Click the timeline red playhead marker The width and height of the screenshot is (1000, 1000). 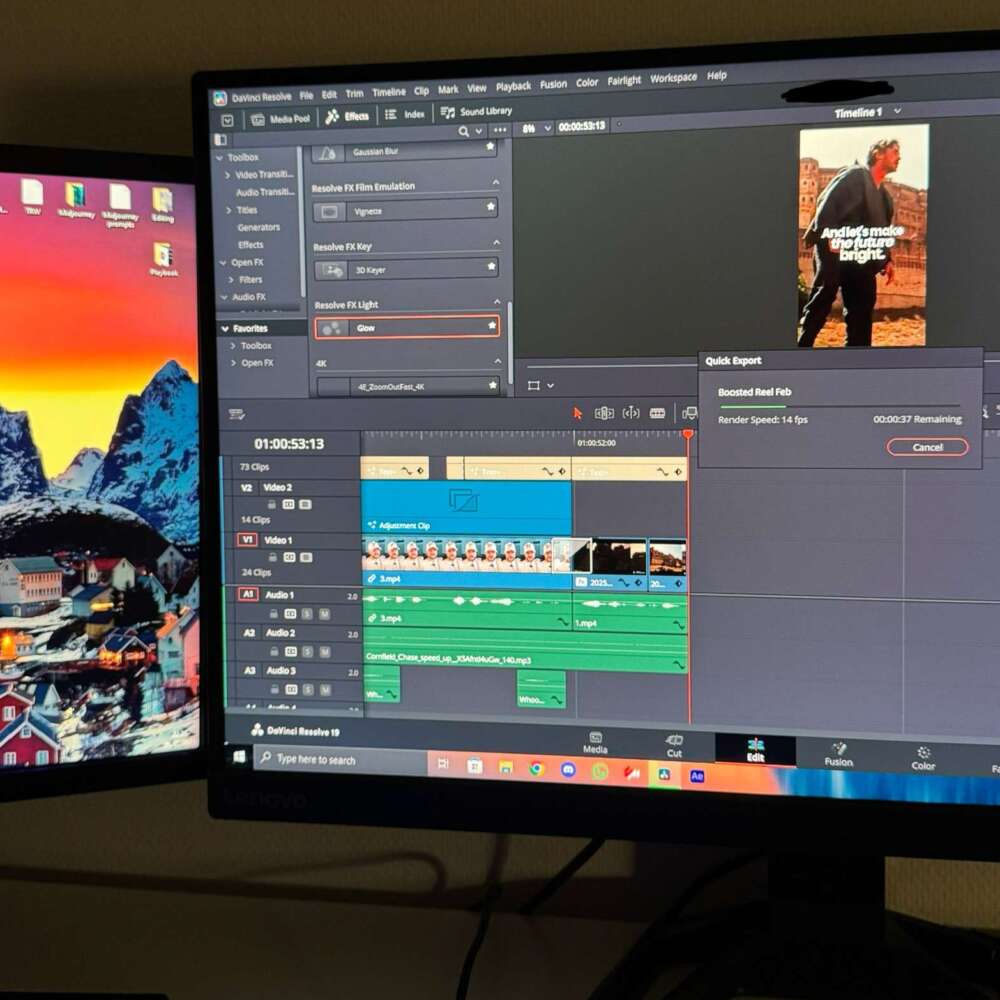(688, 434)
